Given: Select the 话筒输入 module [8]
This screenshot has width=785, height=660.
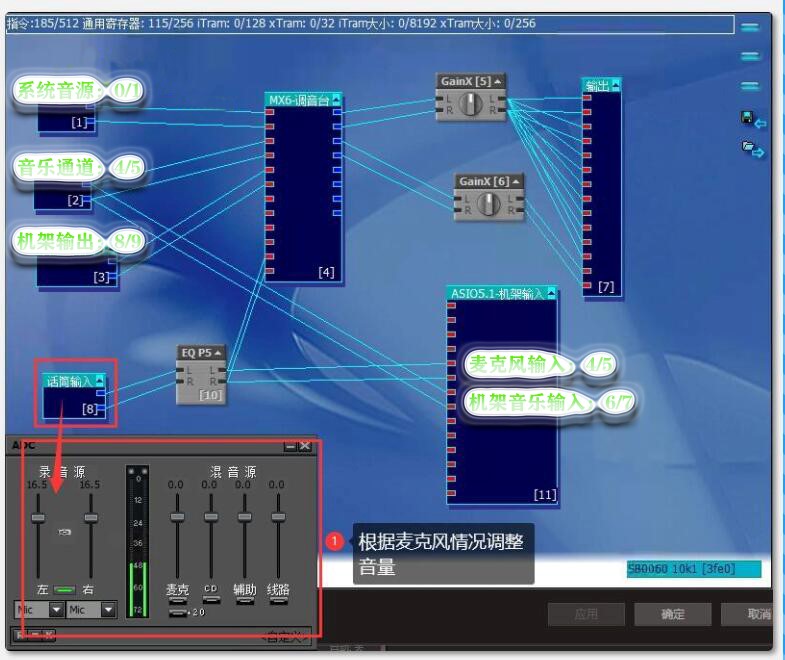Looking at the screenshot, I should (75, 396).
